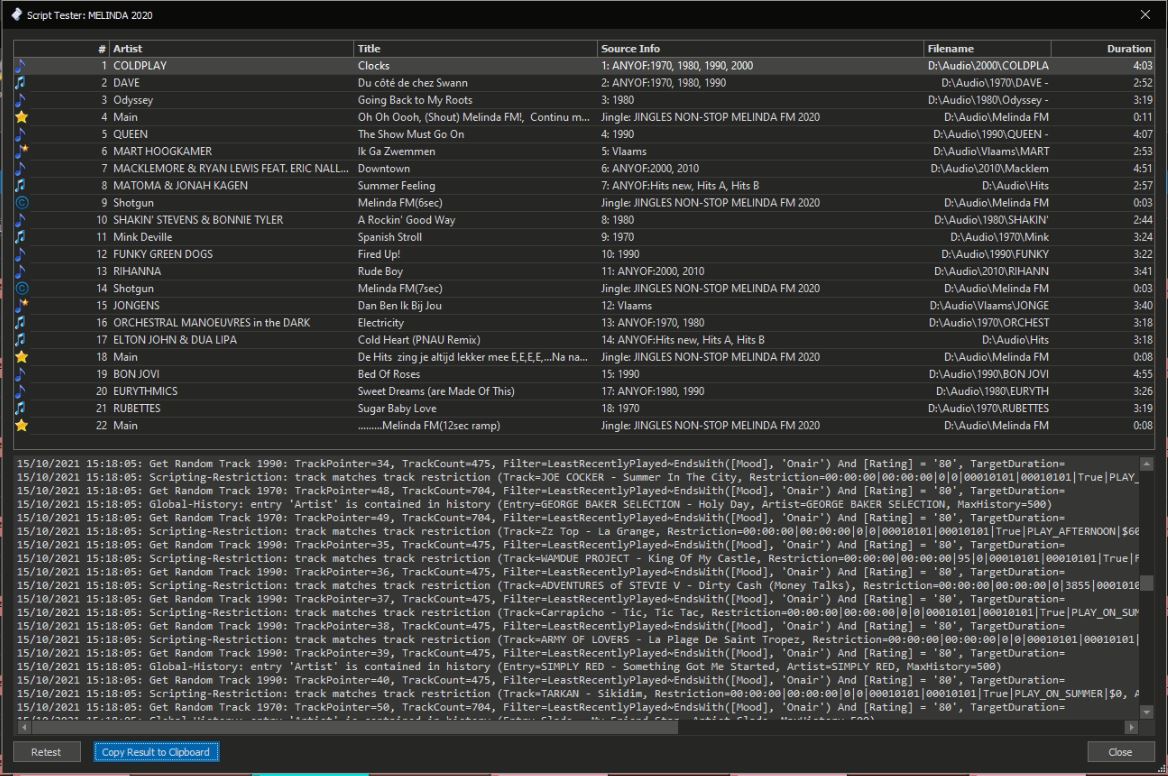Viewport: 1168px width, 776px height.
Task: Click the log's vertical scrollbar thumb
Action: [x=1146, y=582]
